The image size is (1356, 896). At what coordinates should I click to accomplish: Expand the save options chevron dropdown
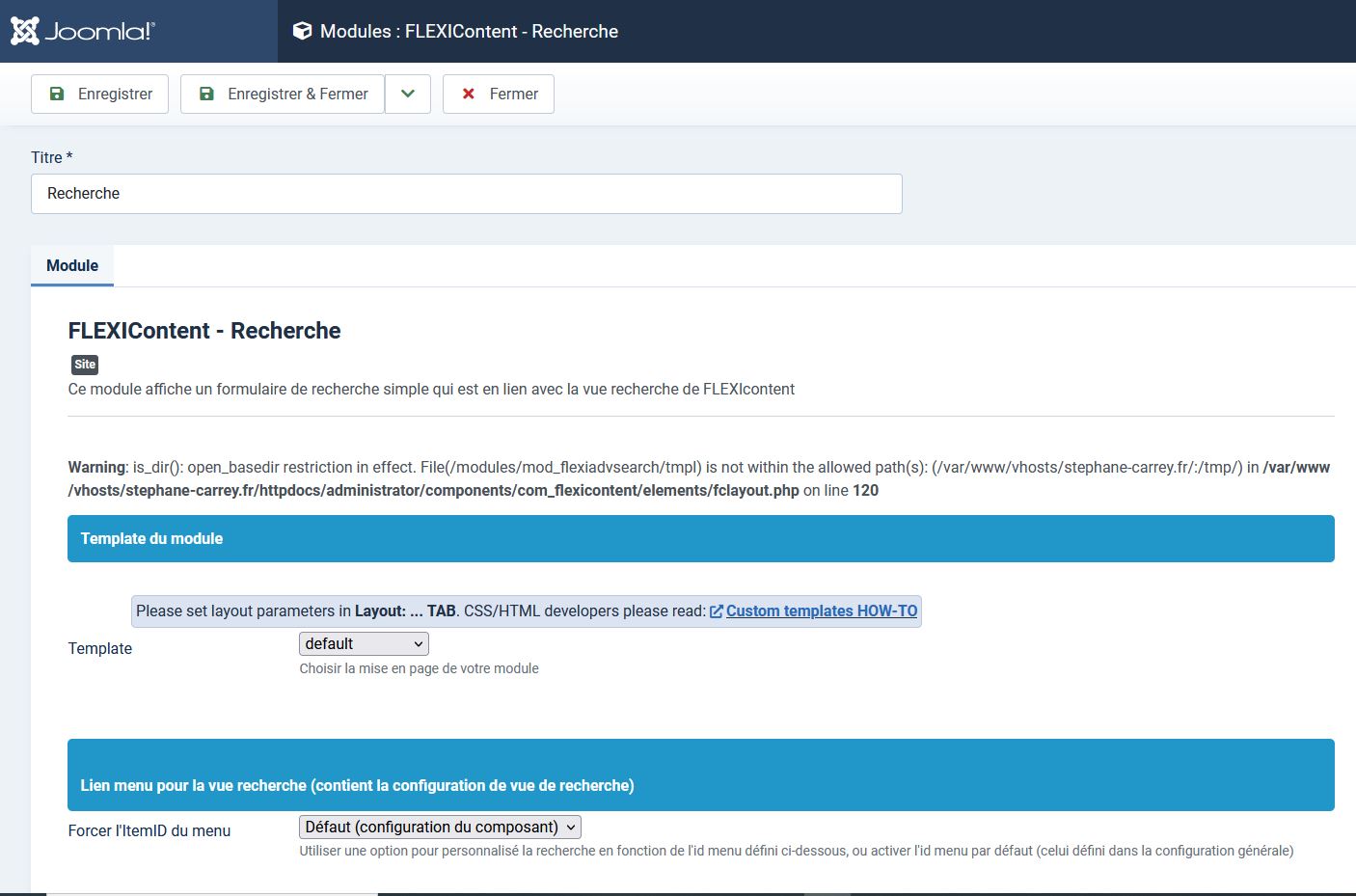point(408,94)
